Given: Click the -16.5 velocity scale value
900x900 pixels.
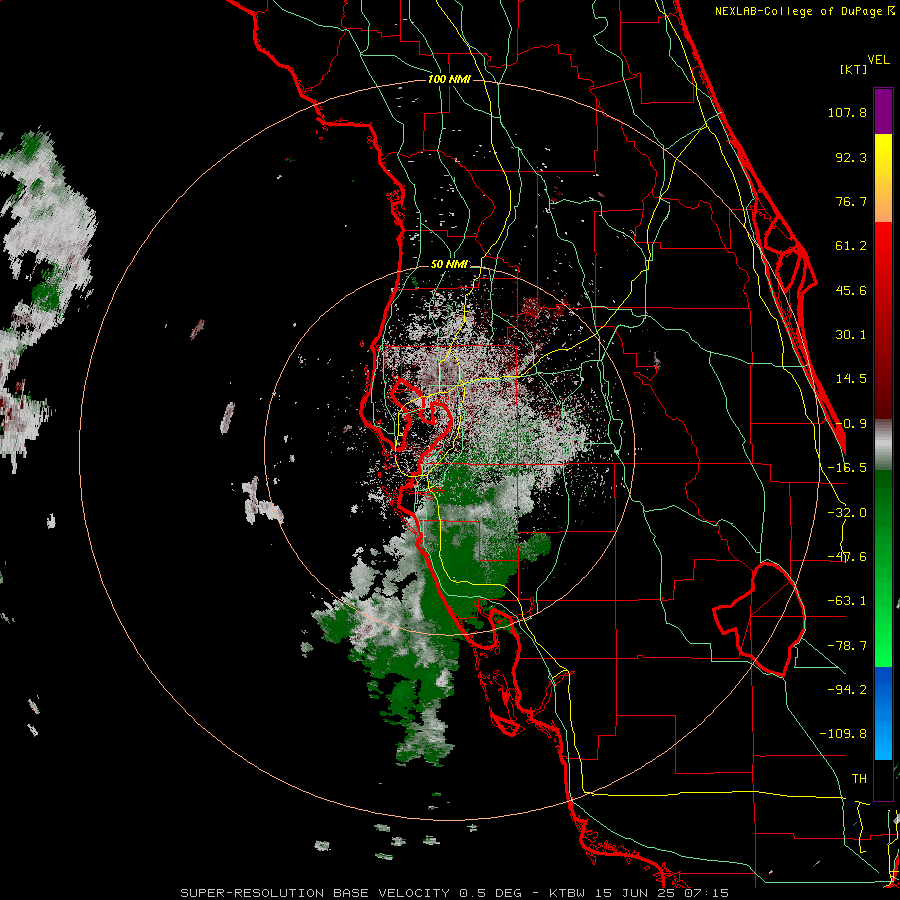Looking at the screenshot, I should pos(847,468).
